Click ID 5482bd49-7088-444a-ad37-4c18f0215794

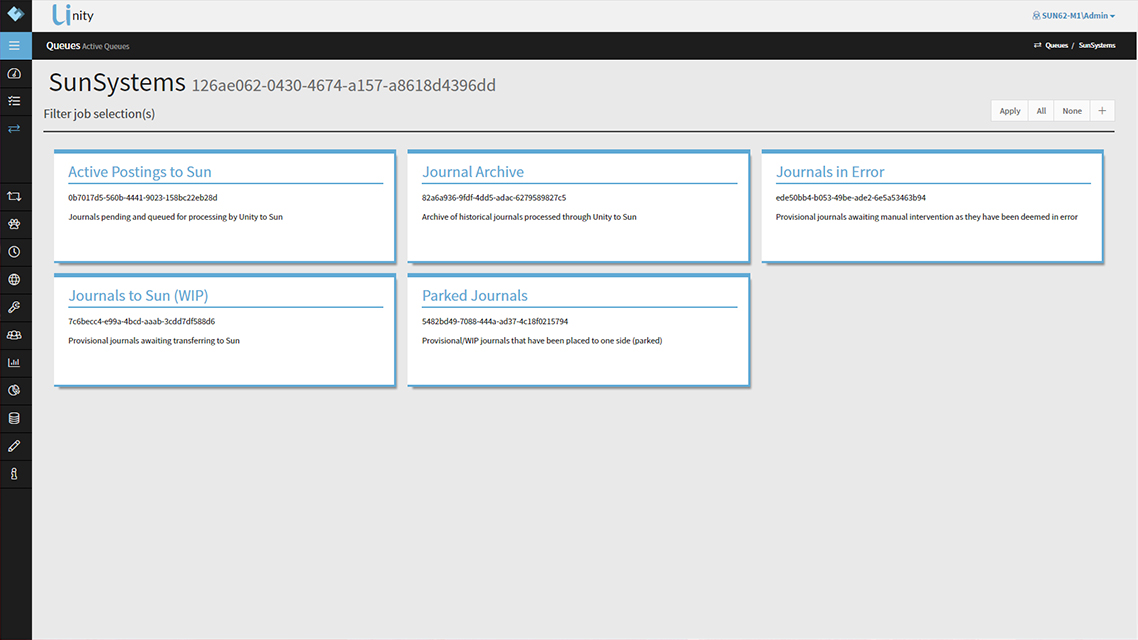(x=495, y=321)
